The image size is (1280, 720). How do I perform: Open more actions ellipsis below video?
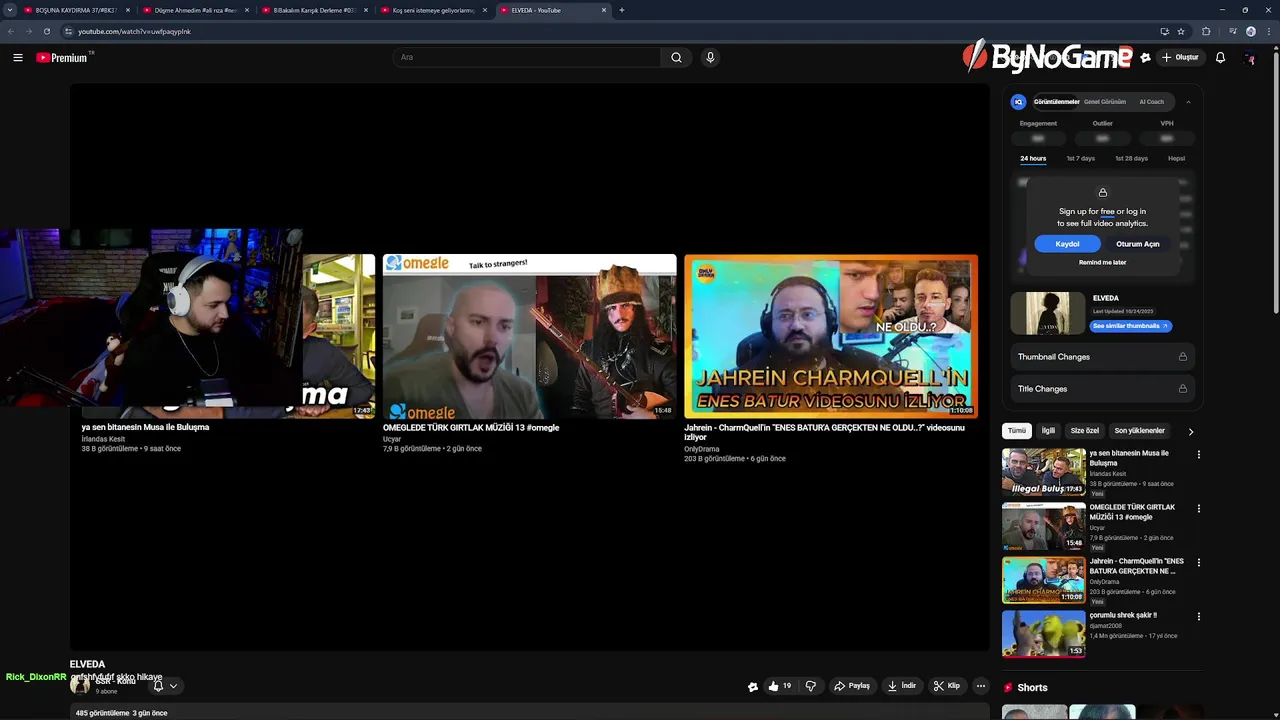click(x=981, y=686)
